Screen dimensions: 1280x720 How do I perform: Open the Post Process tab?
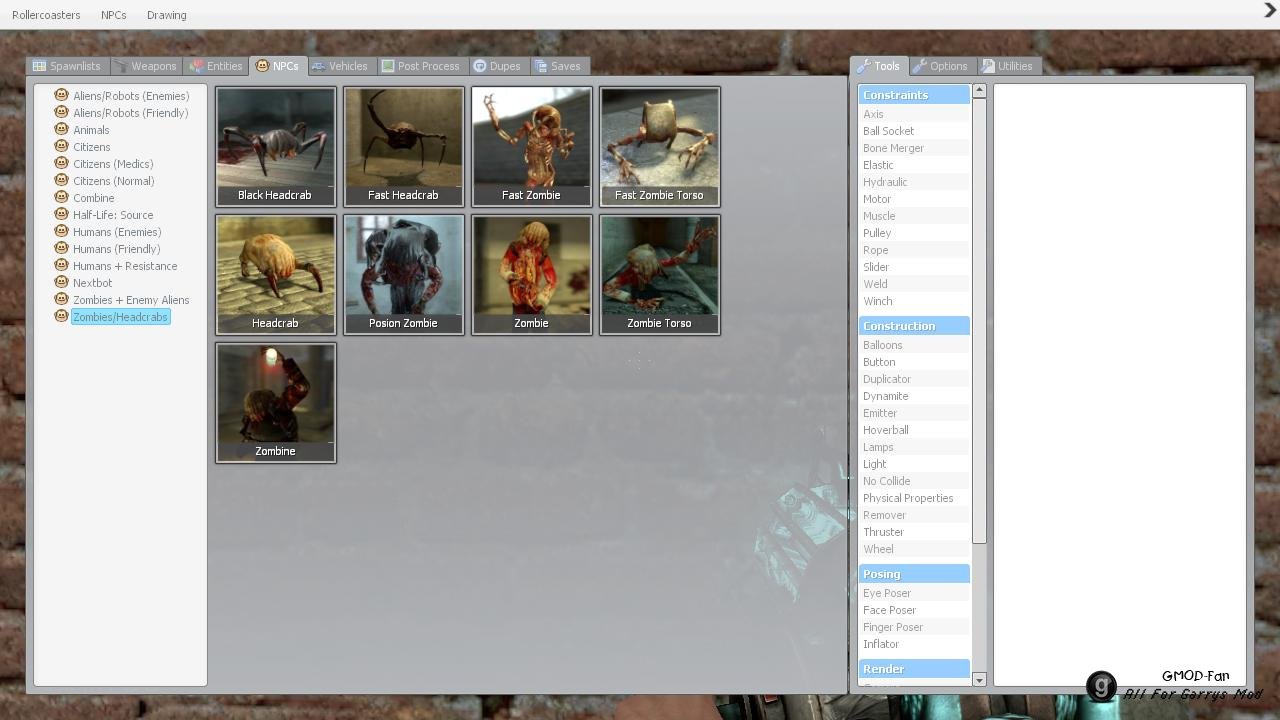(421, 66)
